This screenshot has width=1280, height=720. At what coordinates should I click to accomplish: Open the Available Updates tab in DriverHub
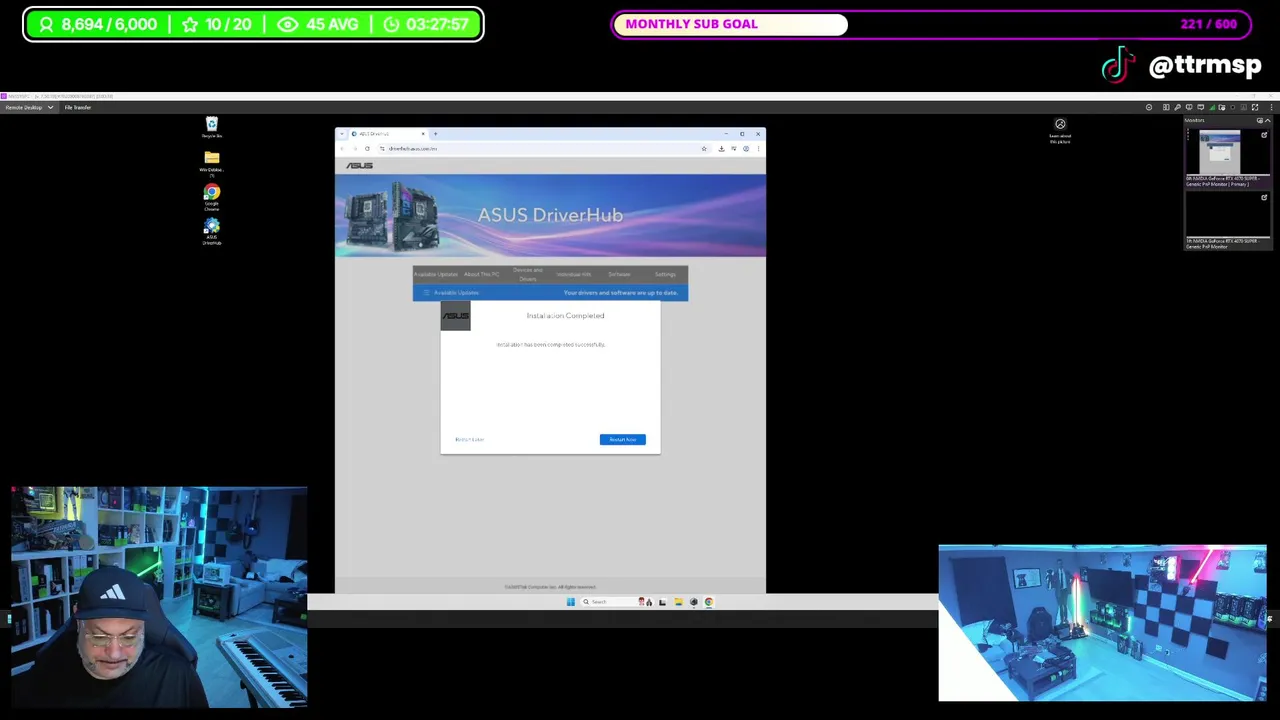click(x=435, y=274)
